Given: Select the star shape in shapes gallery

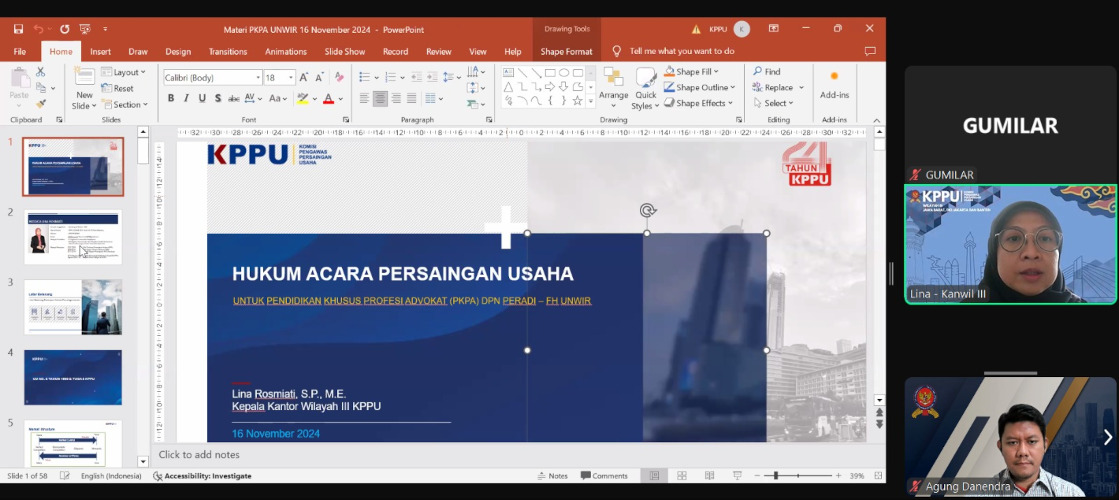Looking at the screenshot, I should [577, 101].
